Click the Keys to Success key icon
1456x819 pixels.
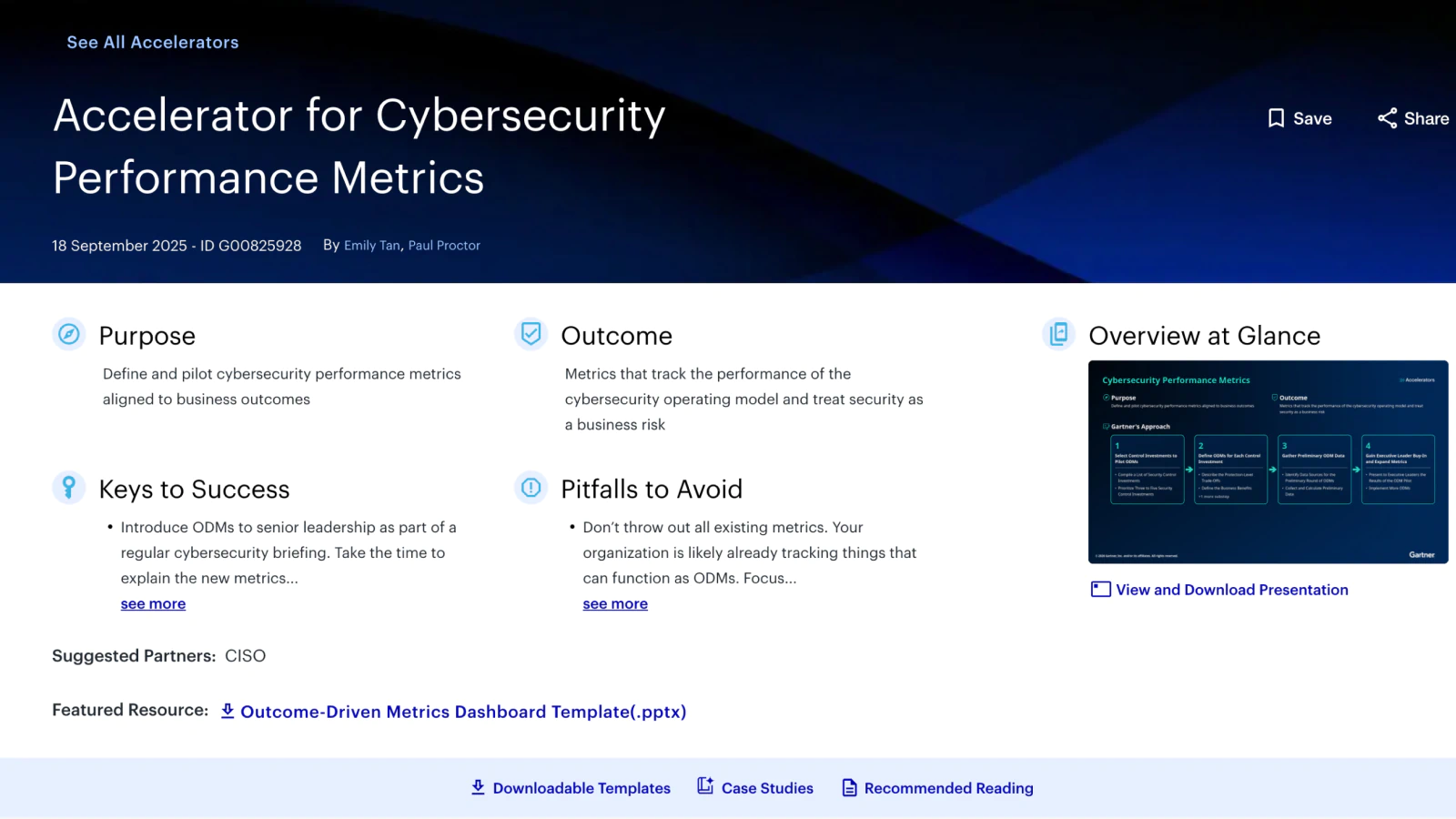(x=67, y=488)
